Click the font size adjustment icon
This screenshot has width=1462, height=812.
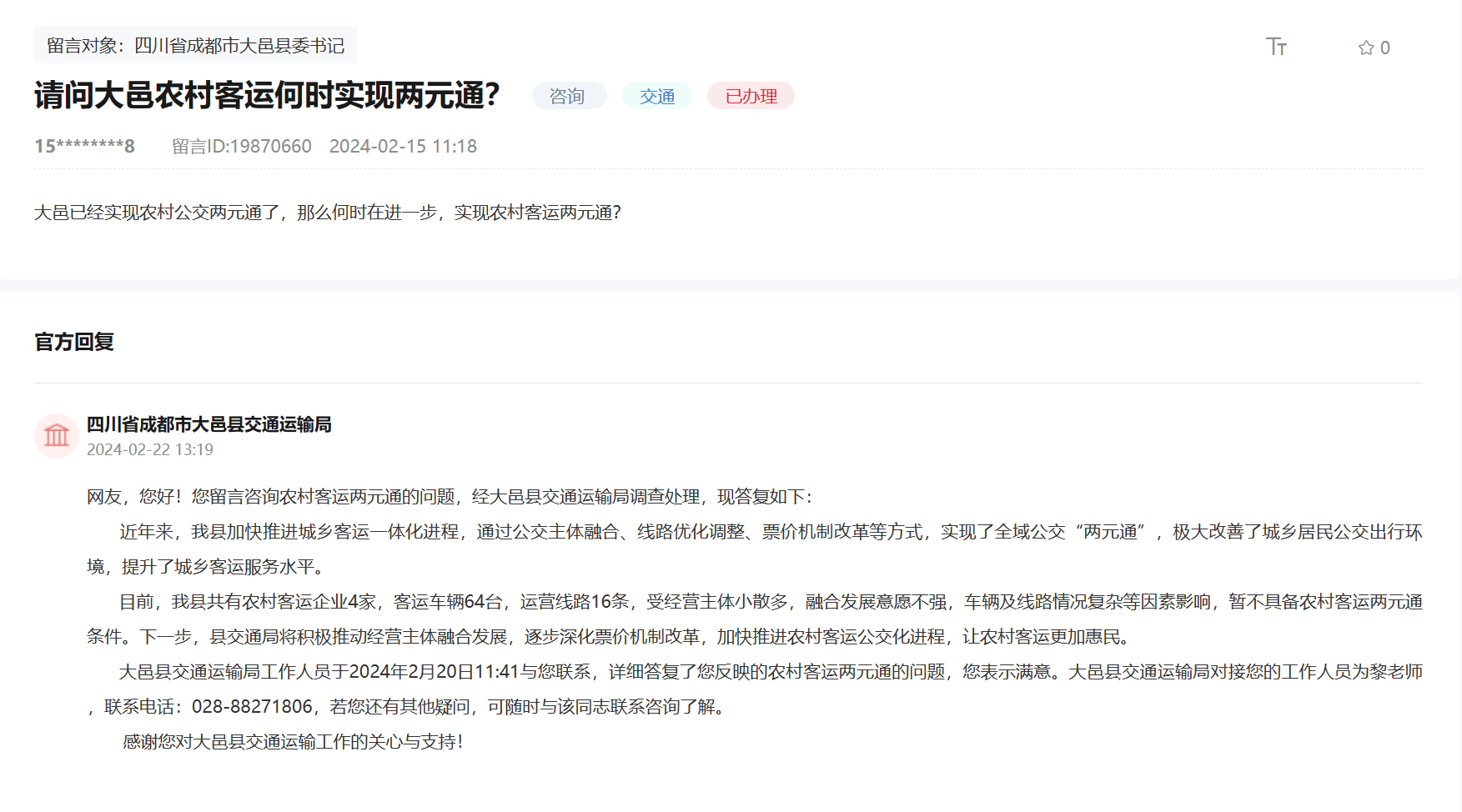point(1276,48)
